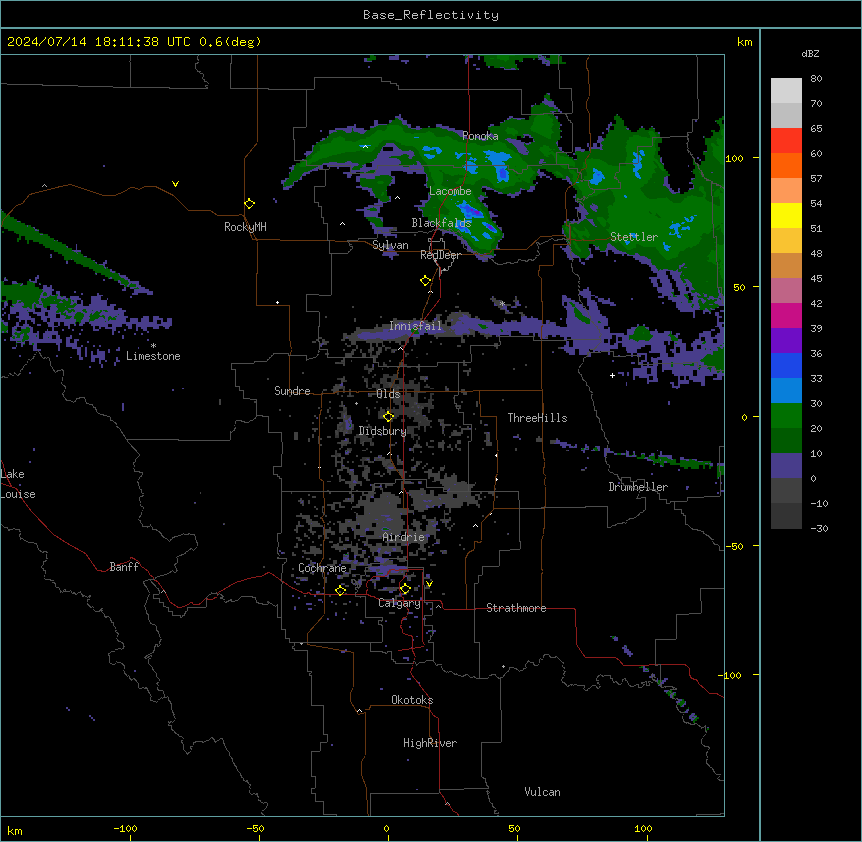Click the legend value 65
This screenshot has height=842, width=862.
tap(816, 129)
